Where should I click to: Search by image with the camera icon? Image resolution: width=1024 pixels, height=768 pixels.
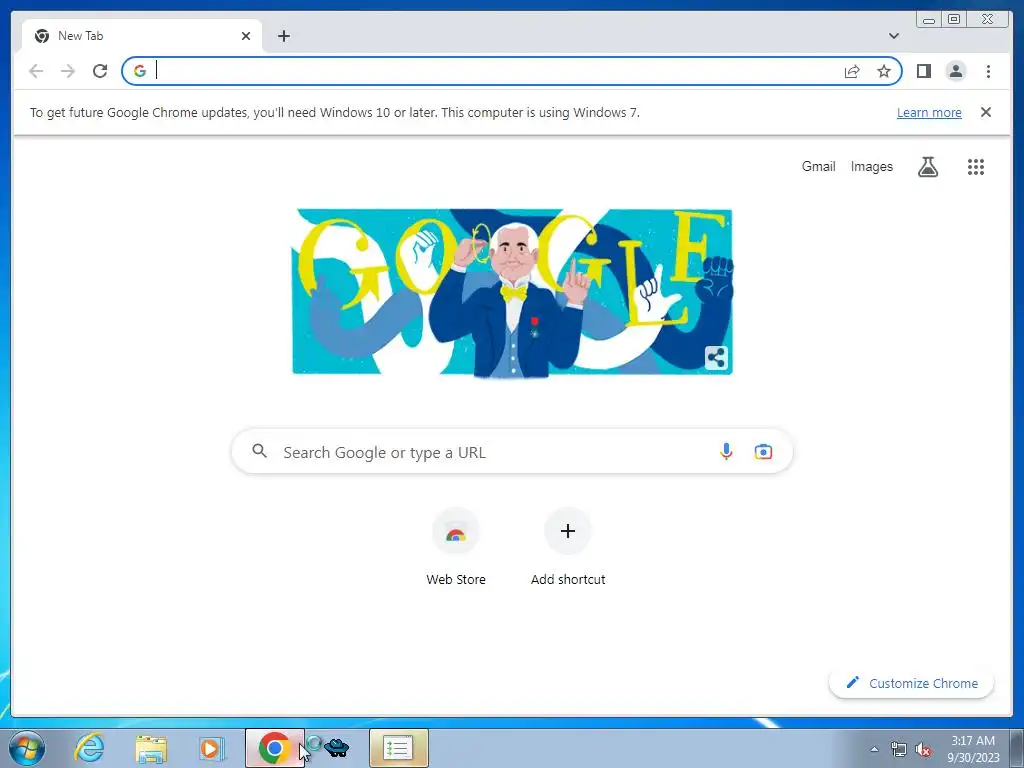point(763,451)
